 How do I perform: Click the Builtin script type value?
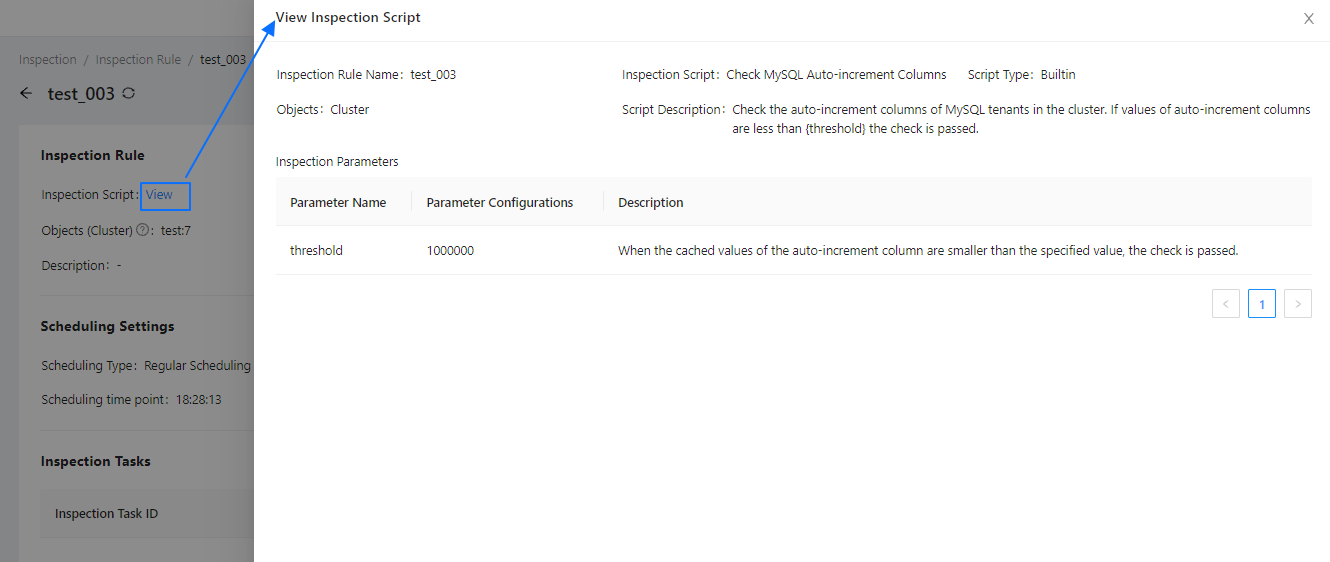[x=1058, y=75]
